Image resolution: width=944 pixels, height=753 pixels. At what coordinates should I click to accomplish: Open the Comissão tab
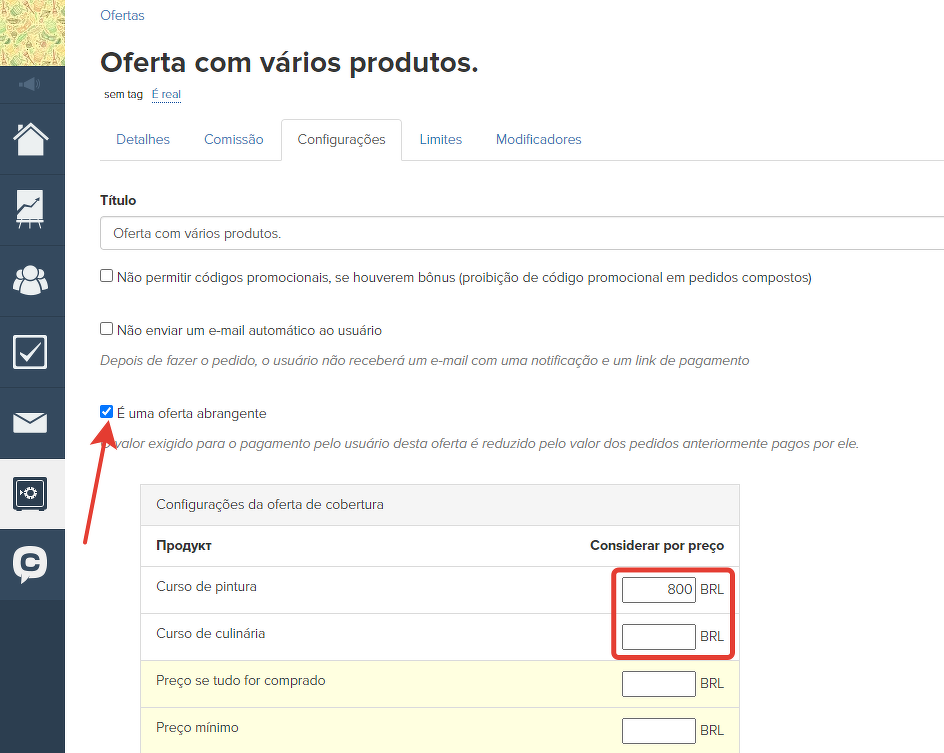click(234, 140)
